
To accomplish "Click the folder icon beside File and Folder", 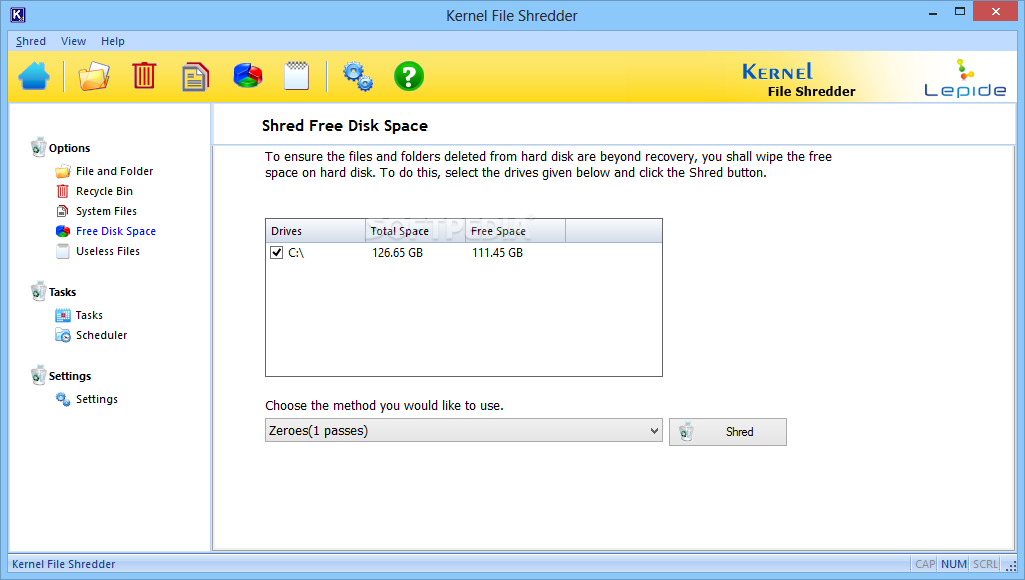I will (x=63, y=171).
